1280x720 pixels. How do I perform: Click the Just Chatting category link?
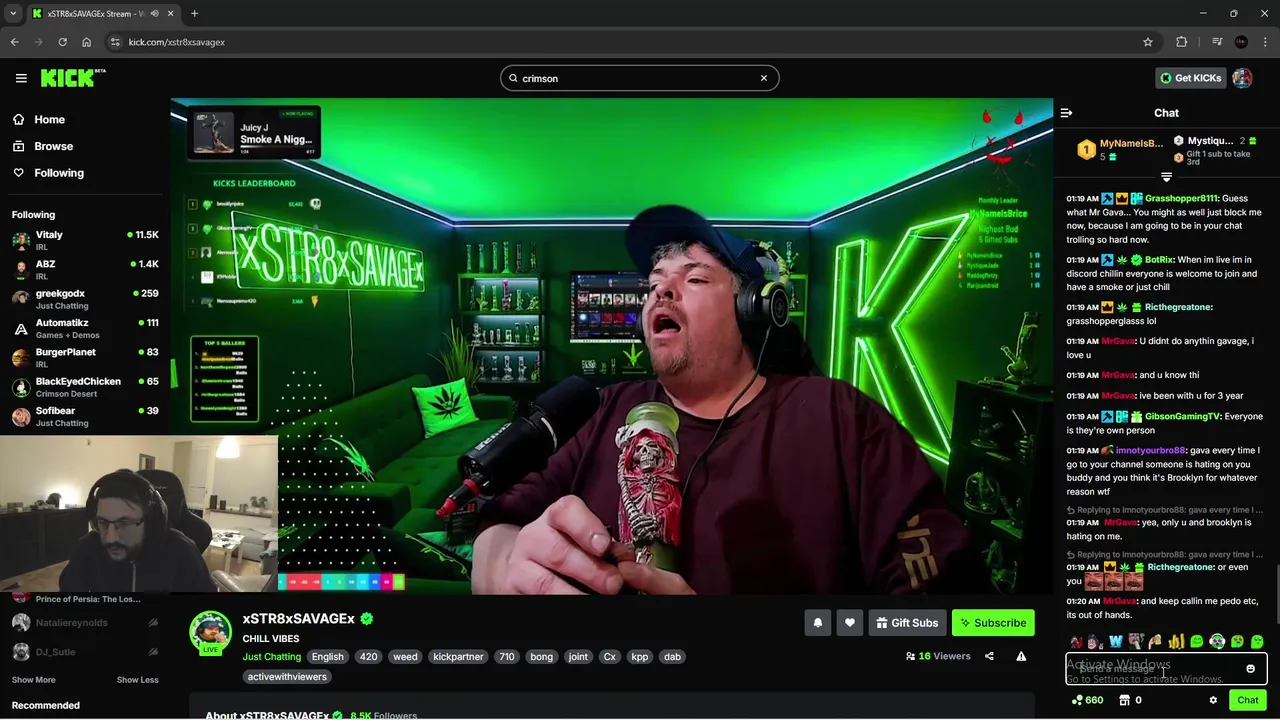(271, 657)
